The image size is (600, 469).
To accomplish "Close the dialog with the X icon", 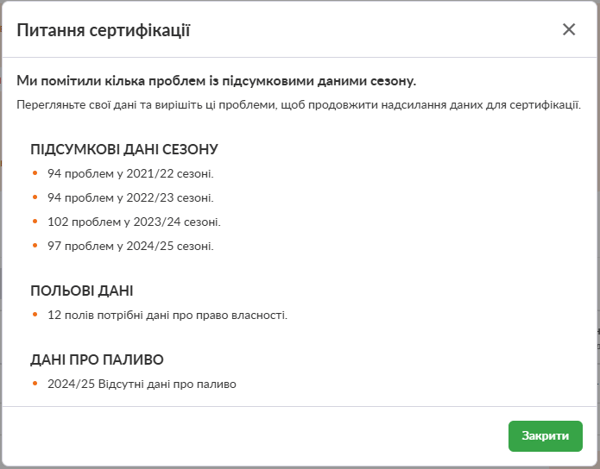I will click(569, 29).
